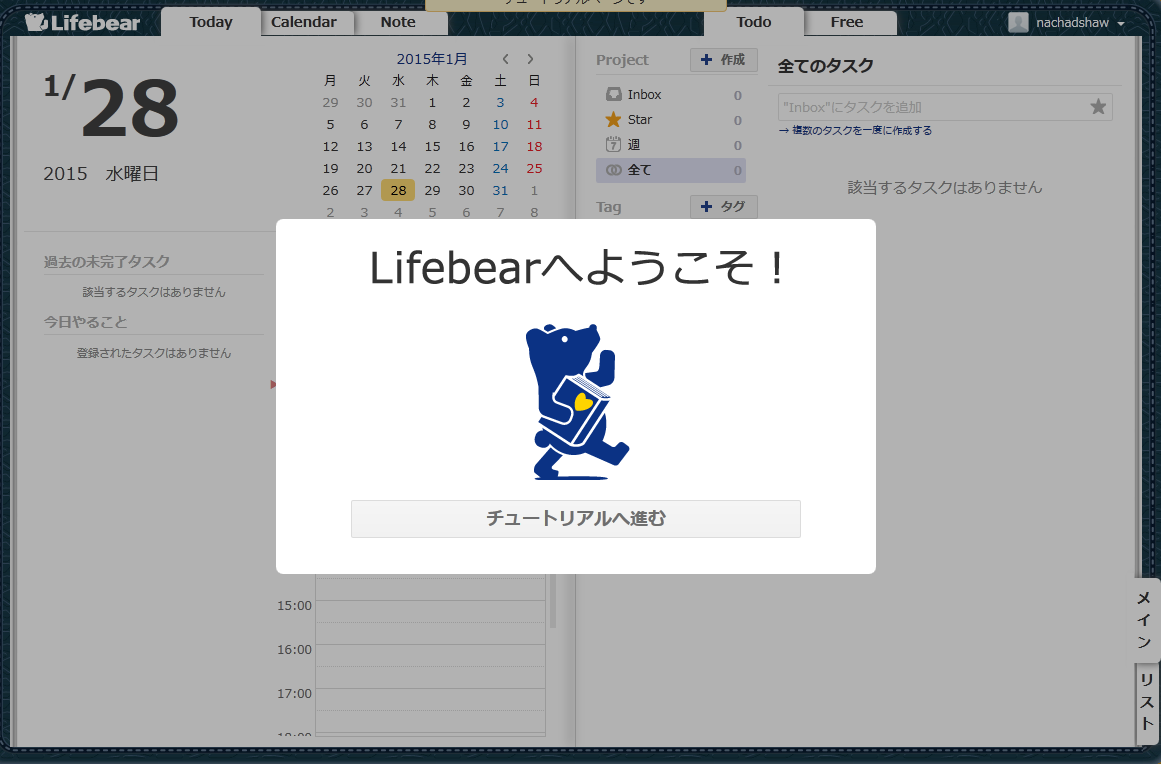Select January 28 in mini calendar
Viewport: 1161px width, 764px height.
[398, 190]
